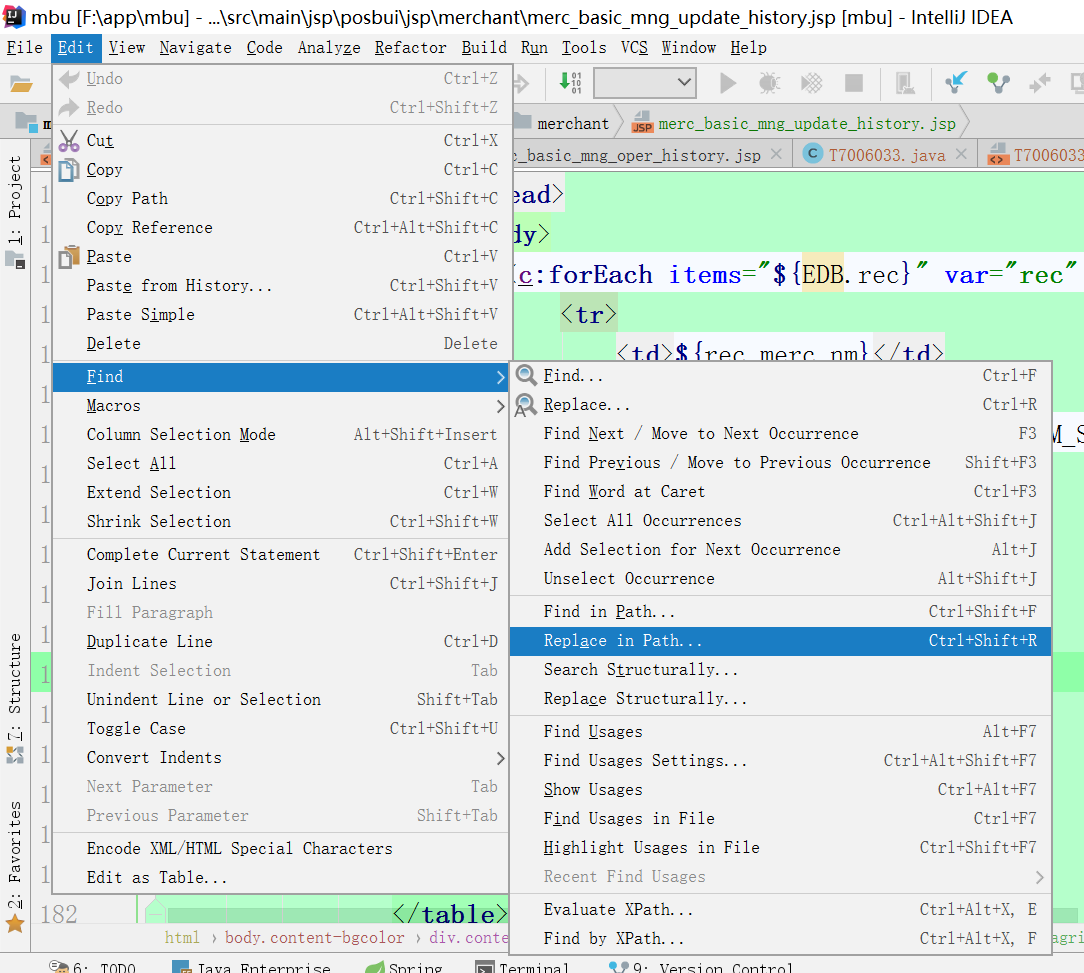Expand the Macros submenu arrow
Image resolution: width=1084 pixels, height=973 pixels.
point(501,406)
